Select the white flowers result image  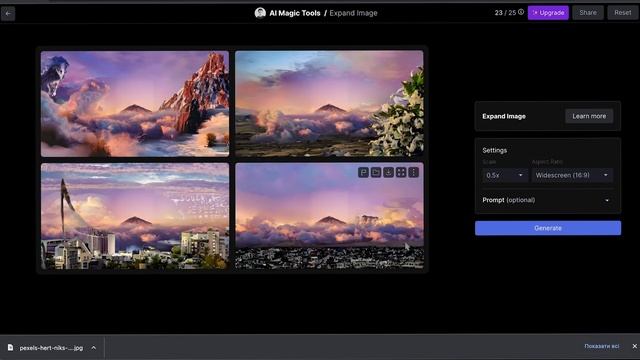329,104
